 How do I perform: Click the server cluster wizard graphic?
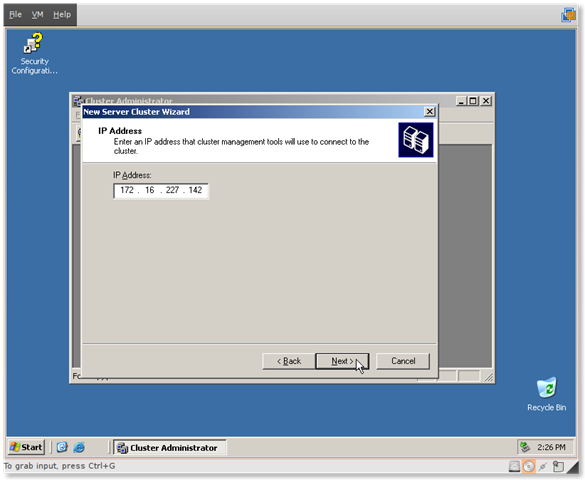(x=416, y=140)
